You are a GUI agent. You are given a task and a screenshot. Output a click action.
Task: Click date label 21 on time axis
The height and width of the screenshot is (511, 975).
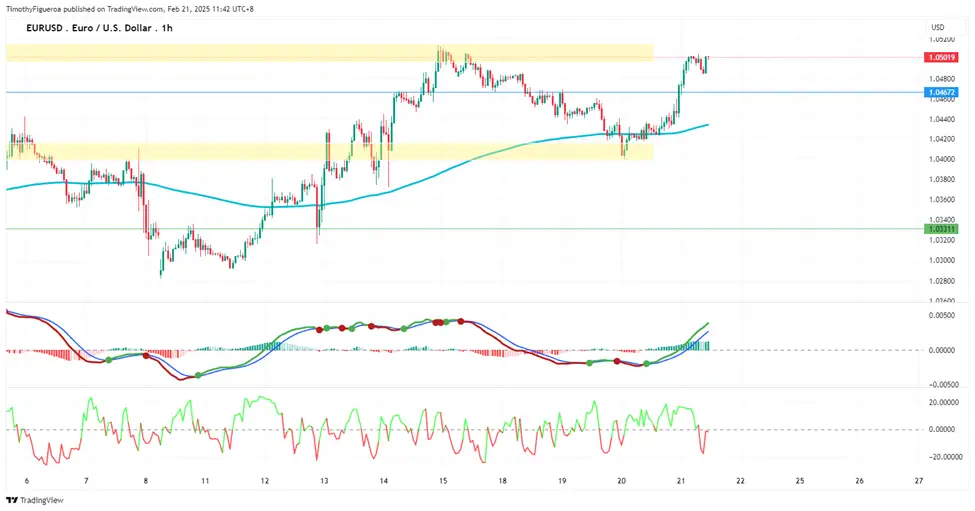681,481
